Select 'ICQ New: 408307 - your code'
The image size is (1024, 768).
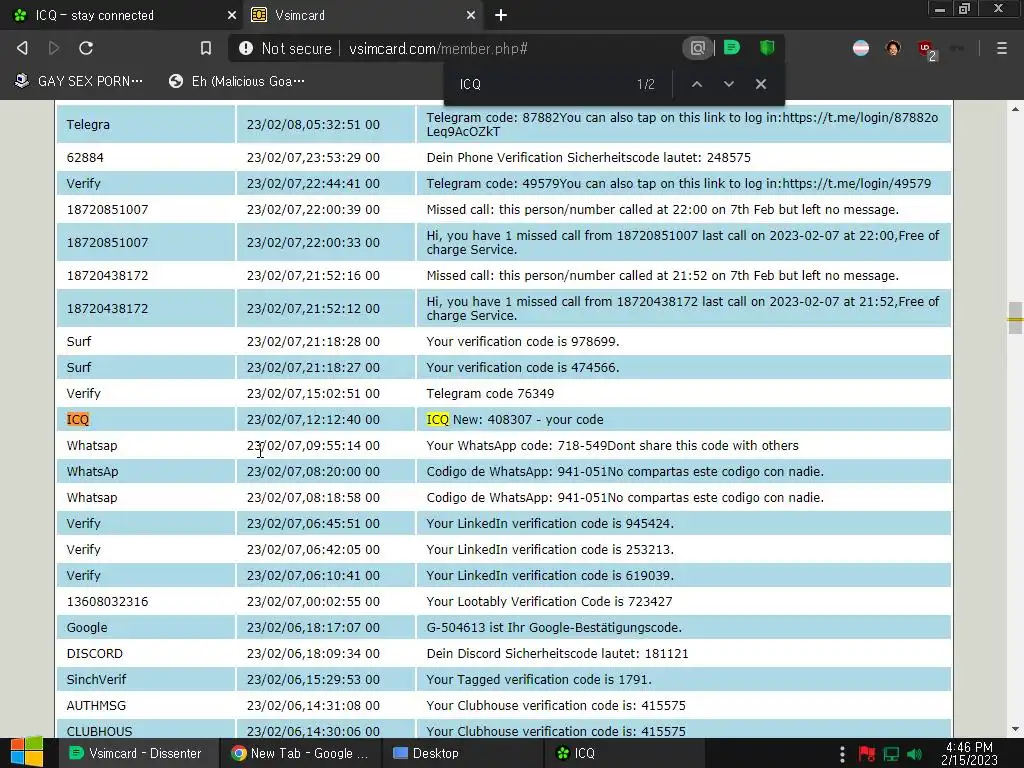pyautogui.click(x=515, y=419)
